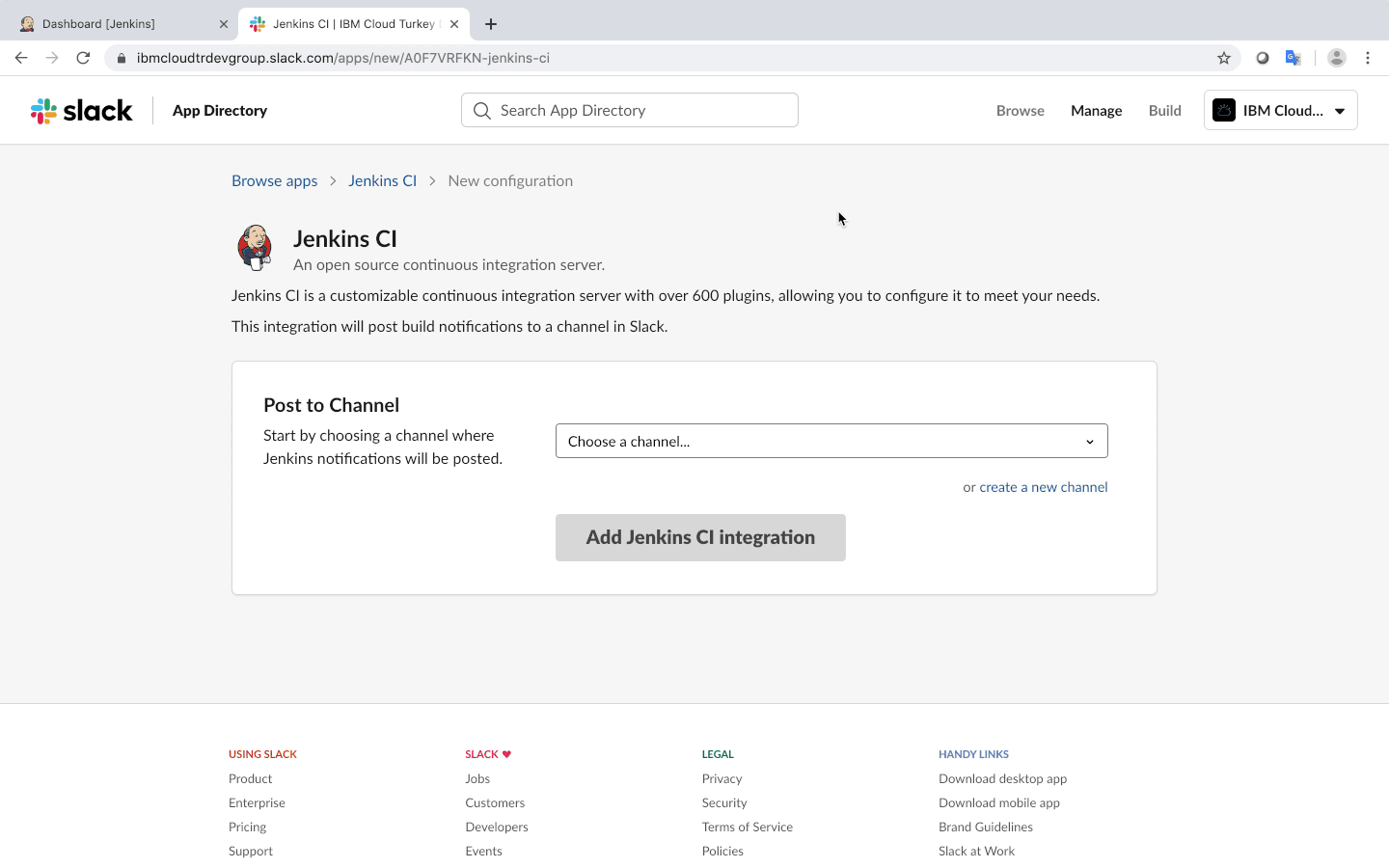Open the Events footer link
The height and width of the screenshot is (868, 1389).
(x=483, y=851)
